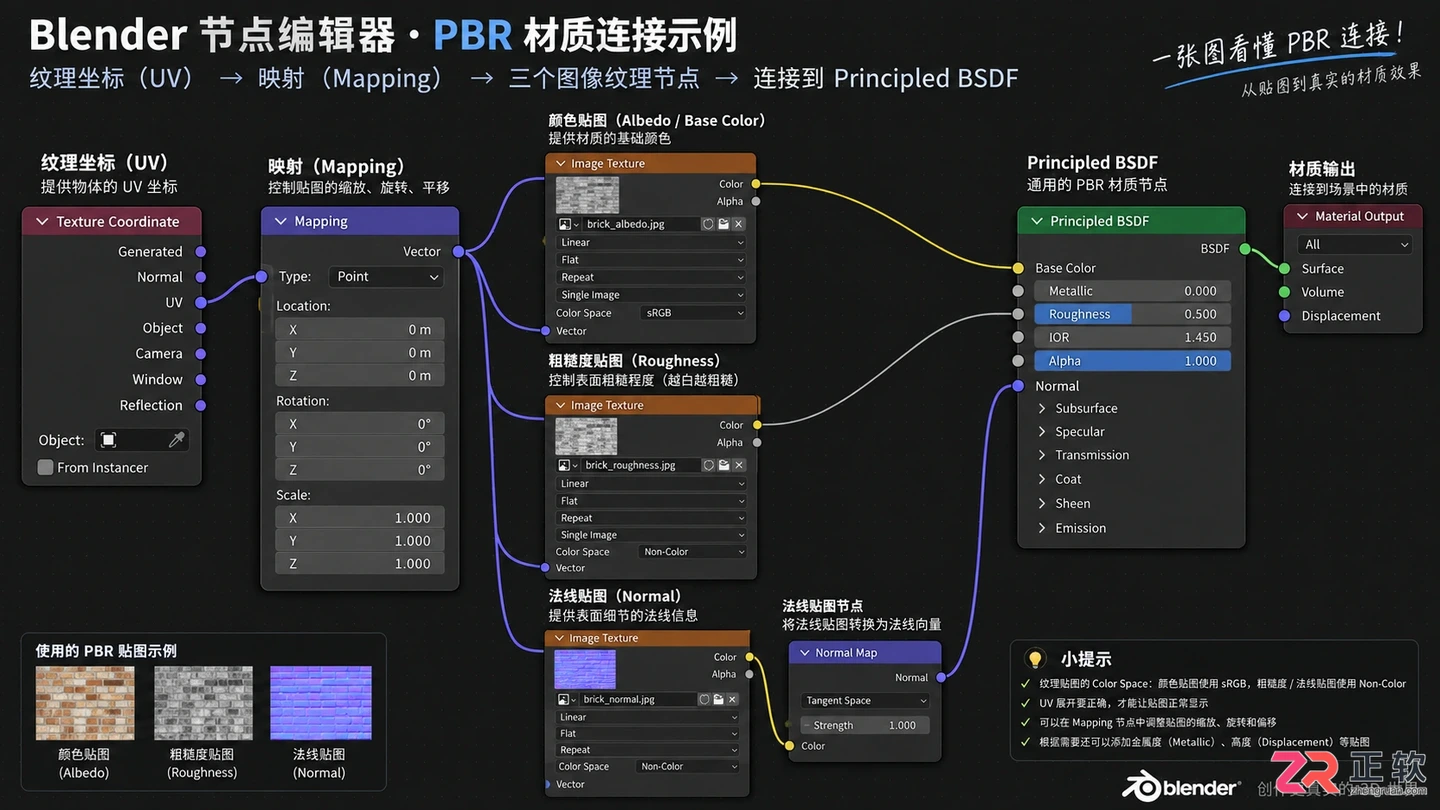Viewport: 1440px width, 810px height.
Task: Open the Type Point dropdown in Mapping
Action: 386,277
